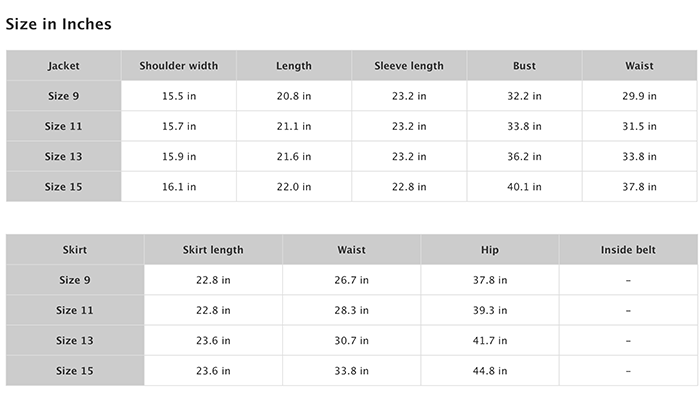The image size is (700, 400).
Task: Click the Sleeve length column header
Action: point(409,66)
